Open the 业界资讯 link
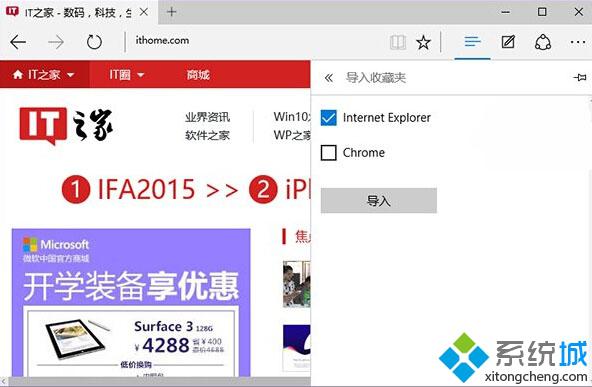592x387 pixels. [x=207, y=117]
